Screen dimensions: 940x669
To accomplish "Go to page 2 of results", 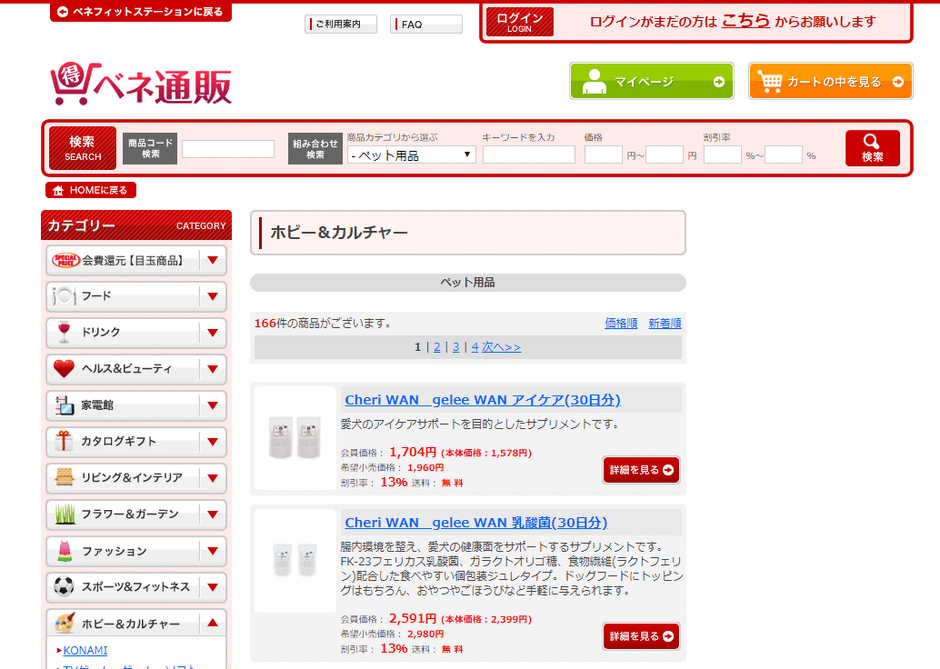I will 436,347.
